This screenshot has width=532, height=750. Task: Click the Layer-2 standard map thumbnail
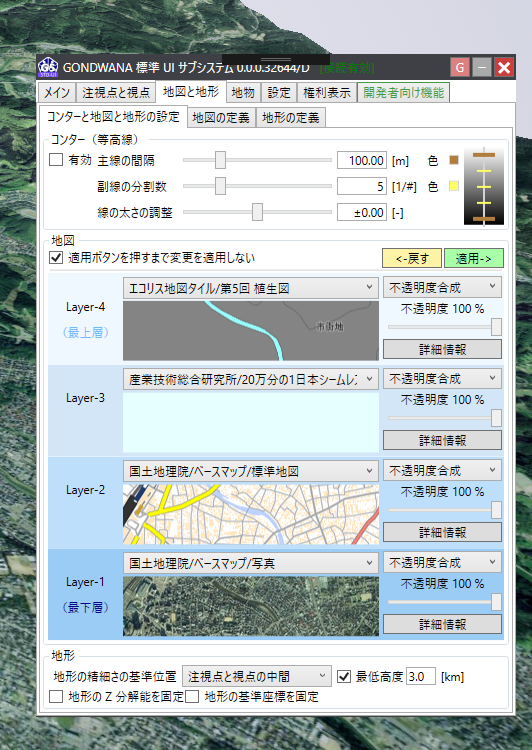[251, 514]
